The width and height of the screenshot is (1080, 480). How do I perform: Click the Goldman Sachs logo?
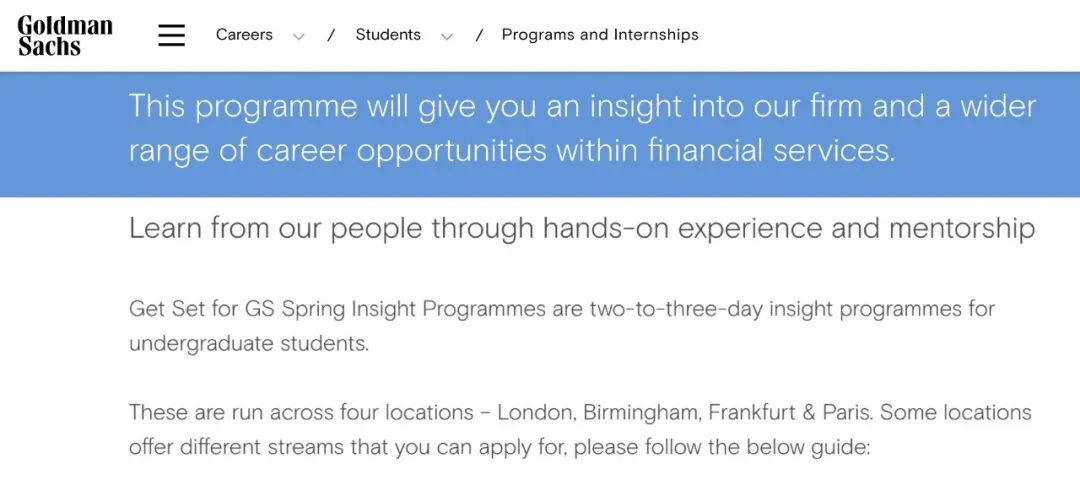pos(65,35)
